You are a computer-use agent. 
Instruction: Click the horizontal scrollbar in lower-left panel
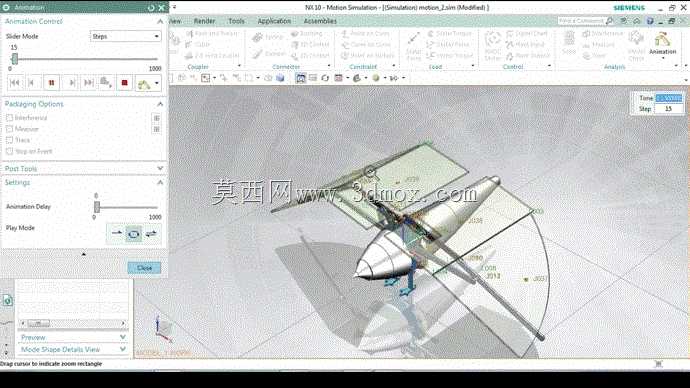[x=73, y=323]
